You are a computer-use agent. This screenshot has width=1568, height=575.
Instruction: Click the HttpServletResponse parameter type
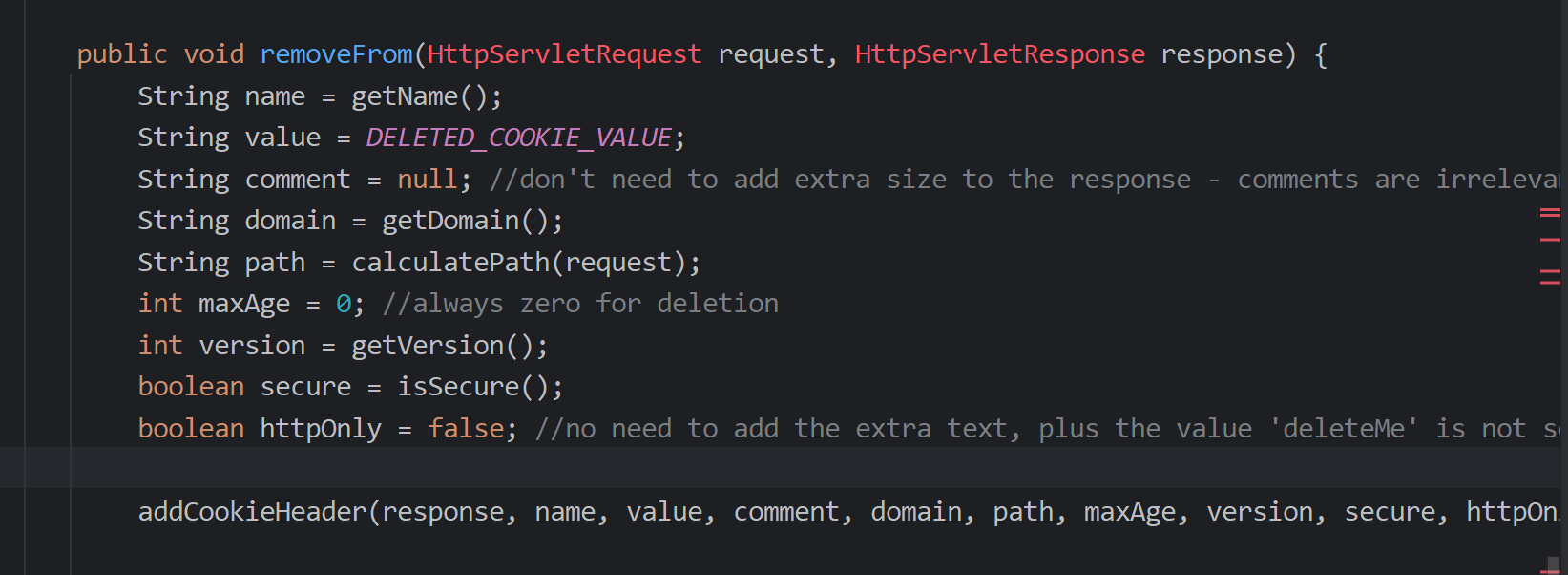coord(999,54)
